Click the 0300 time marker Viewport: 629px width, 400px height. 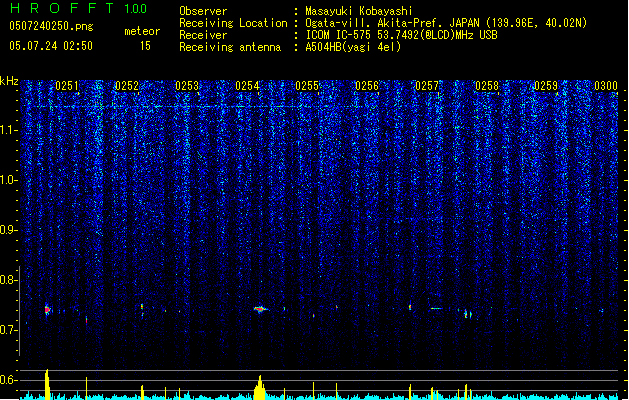tap(606, 86)
